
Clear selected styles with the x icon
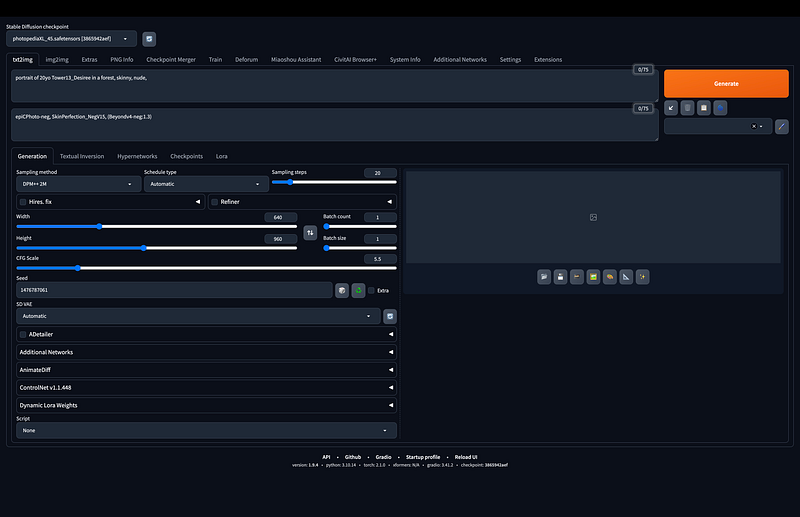point(754,126)
